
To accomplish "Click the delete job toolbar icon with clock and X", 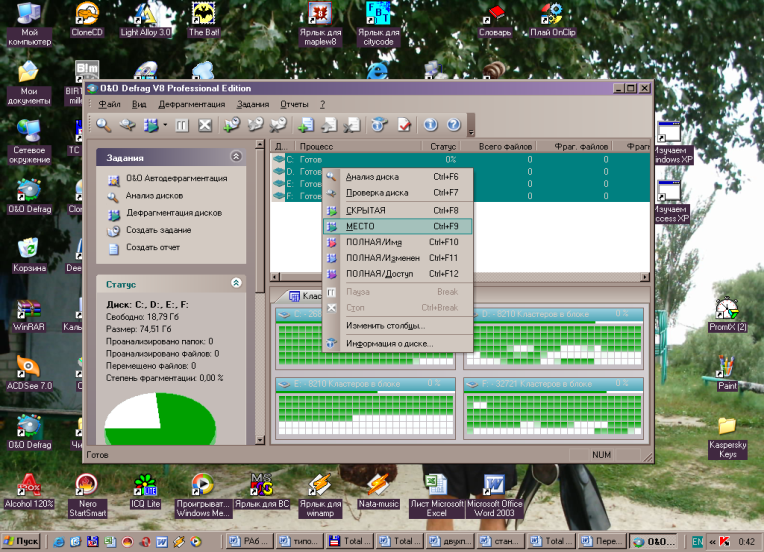I will (278, 125).
